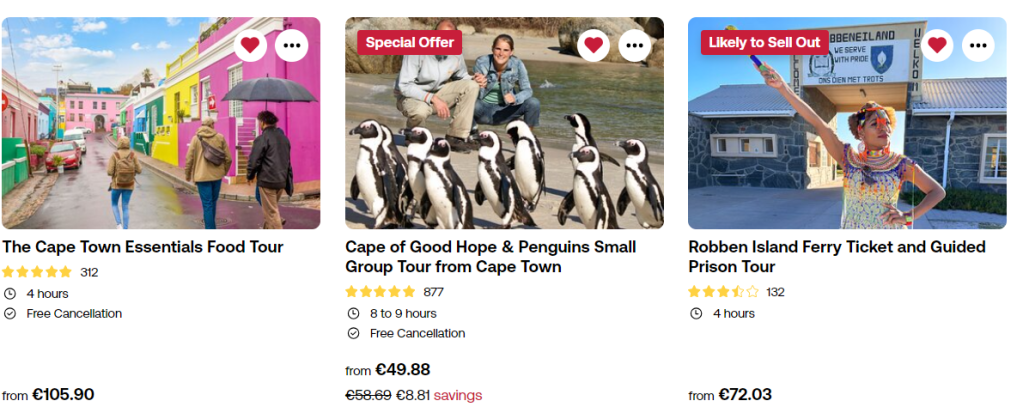Open more options on Cape Town Food Tour card
This screenshot has width=1023, height=413.
292,45
